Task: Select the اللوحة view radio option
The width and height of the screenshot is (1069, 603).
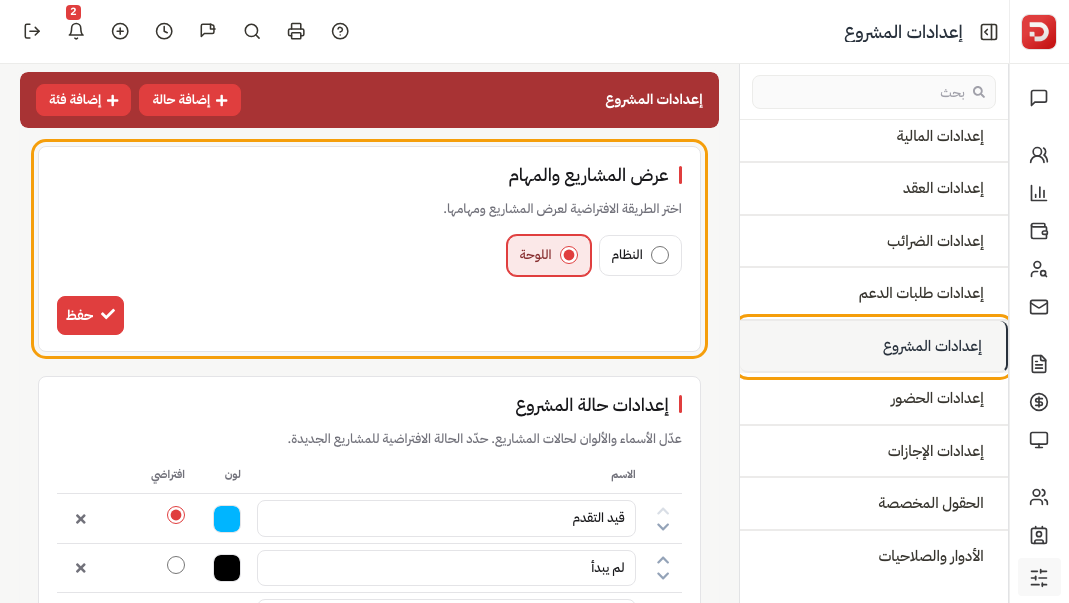Action: (x=549, y=255)
